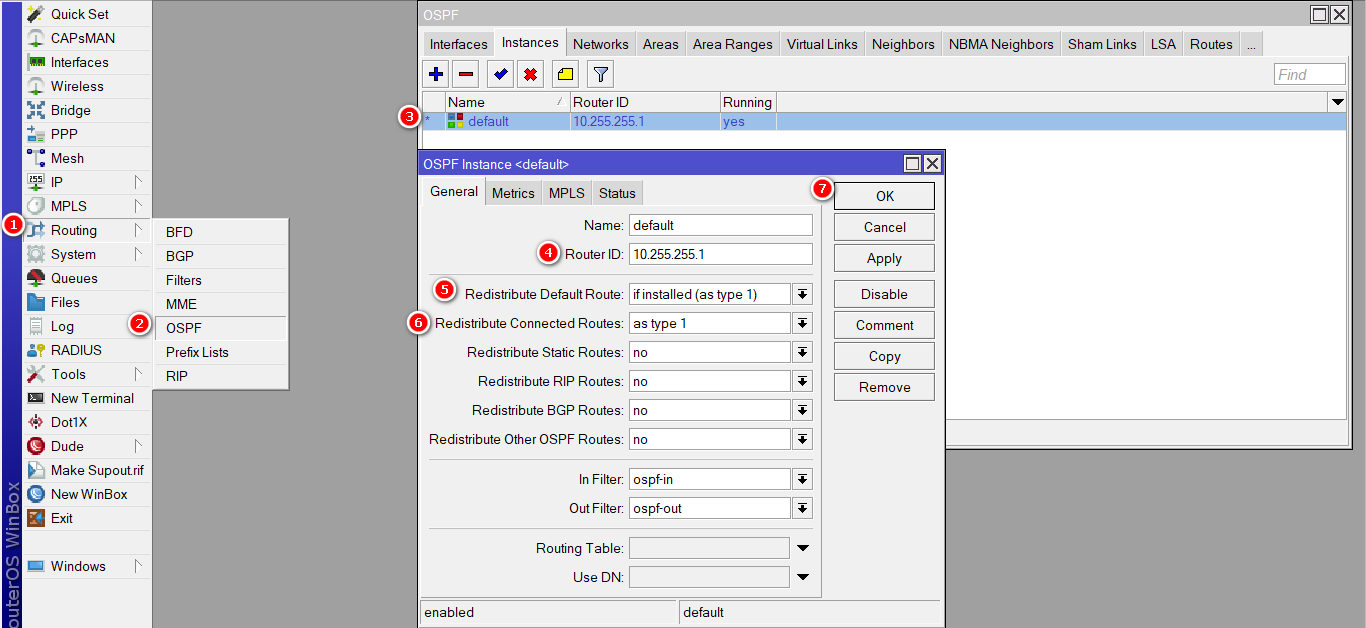1366x628 pixels.
Task: Select BGP in Routing submenu
Action: [x=180, y=256]
